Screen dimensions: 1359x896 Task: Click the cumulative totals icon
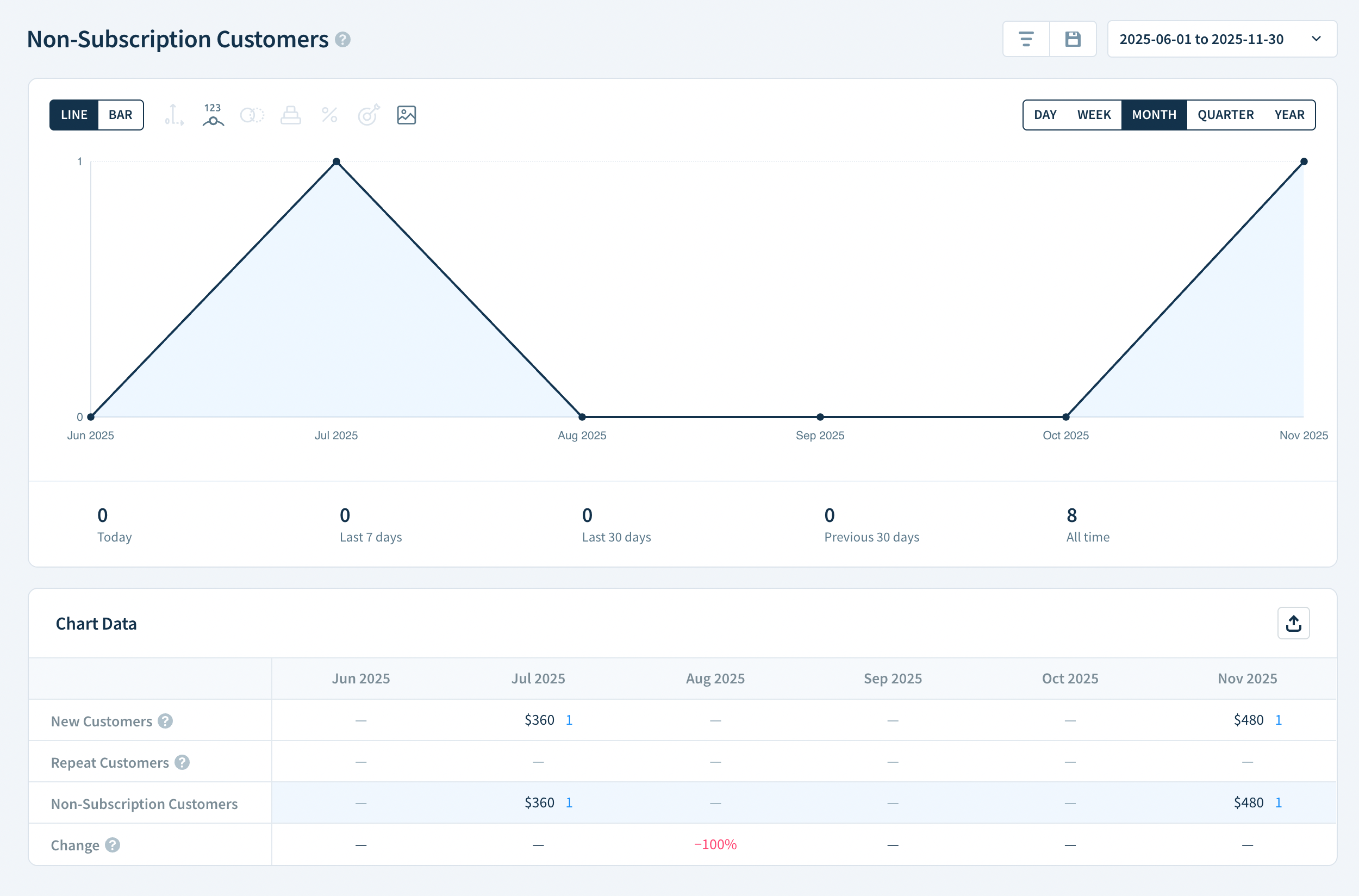pos(290,115)
